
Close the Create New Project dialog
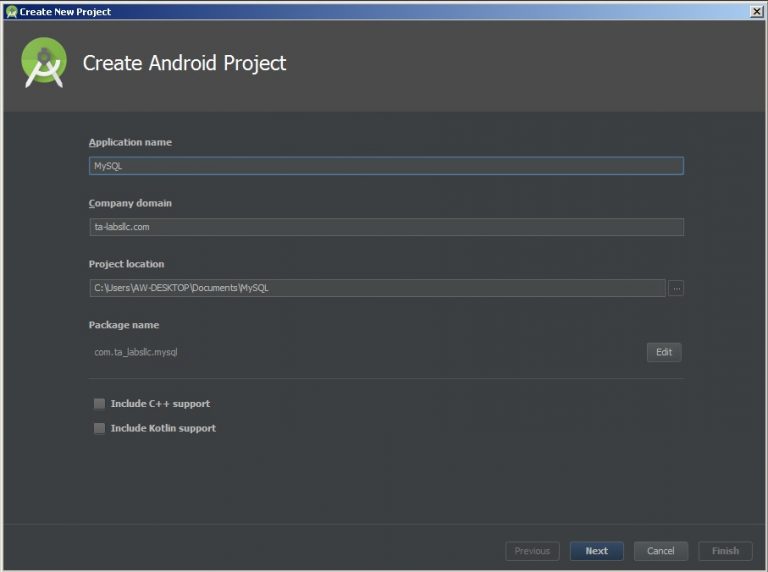point(756,11)
